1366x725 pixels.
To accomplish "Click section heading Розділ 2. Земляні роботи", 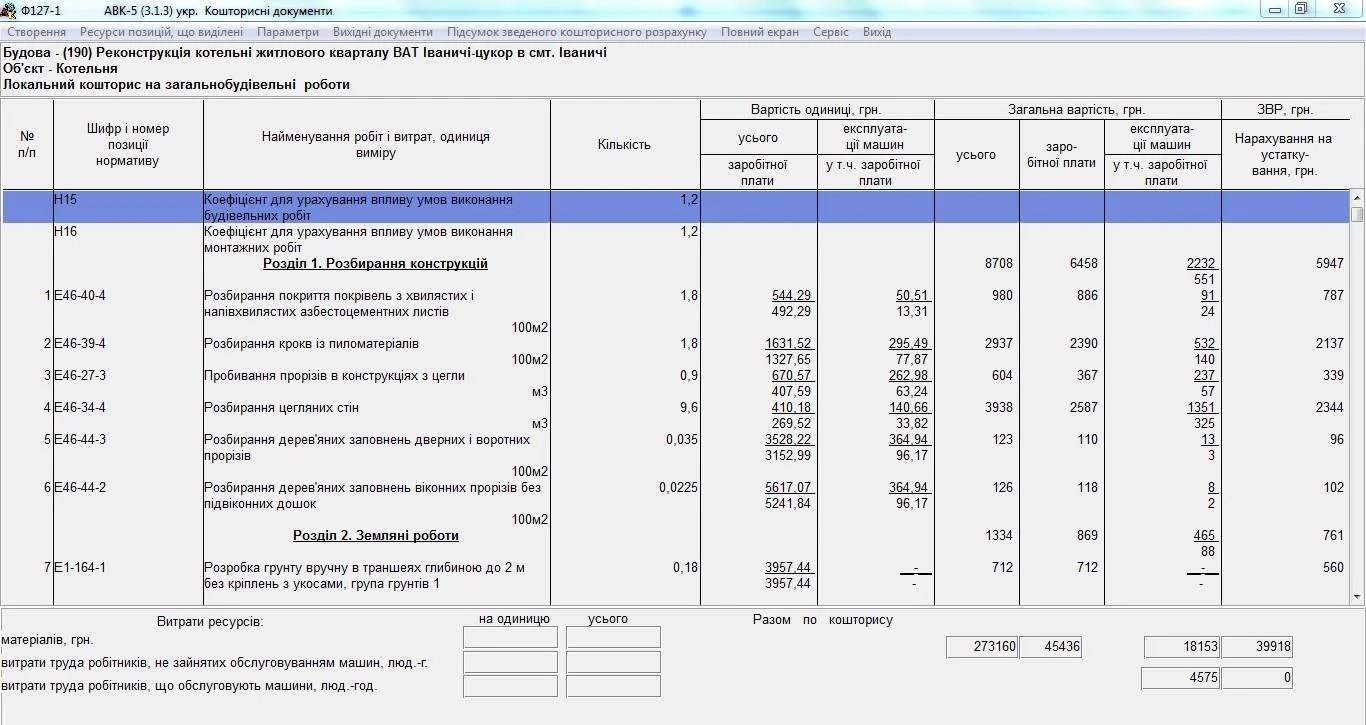I will tap(376, 536).
